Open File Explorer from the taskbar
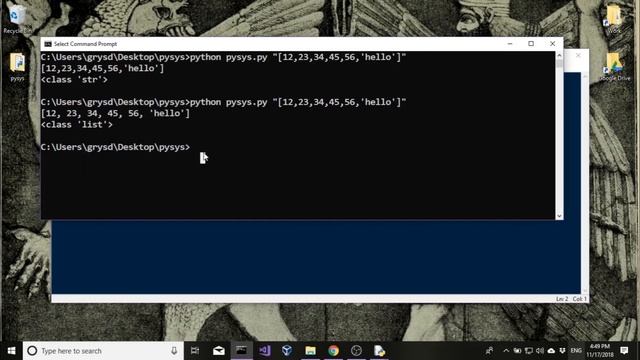640x360 pixels. click(310, 351)
